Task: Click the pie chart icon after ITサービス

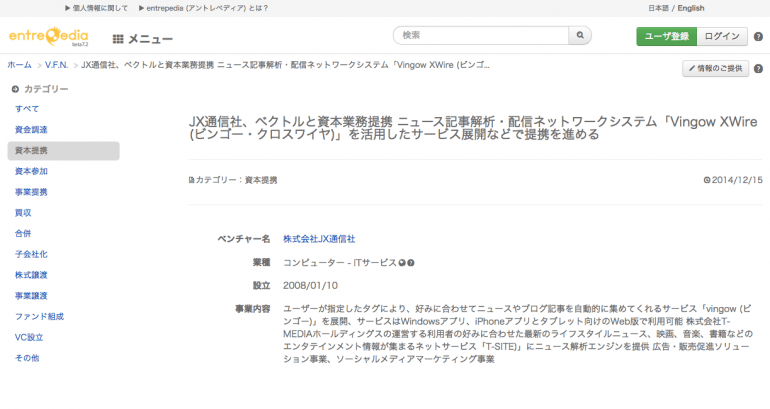Action: 402,263
